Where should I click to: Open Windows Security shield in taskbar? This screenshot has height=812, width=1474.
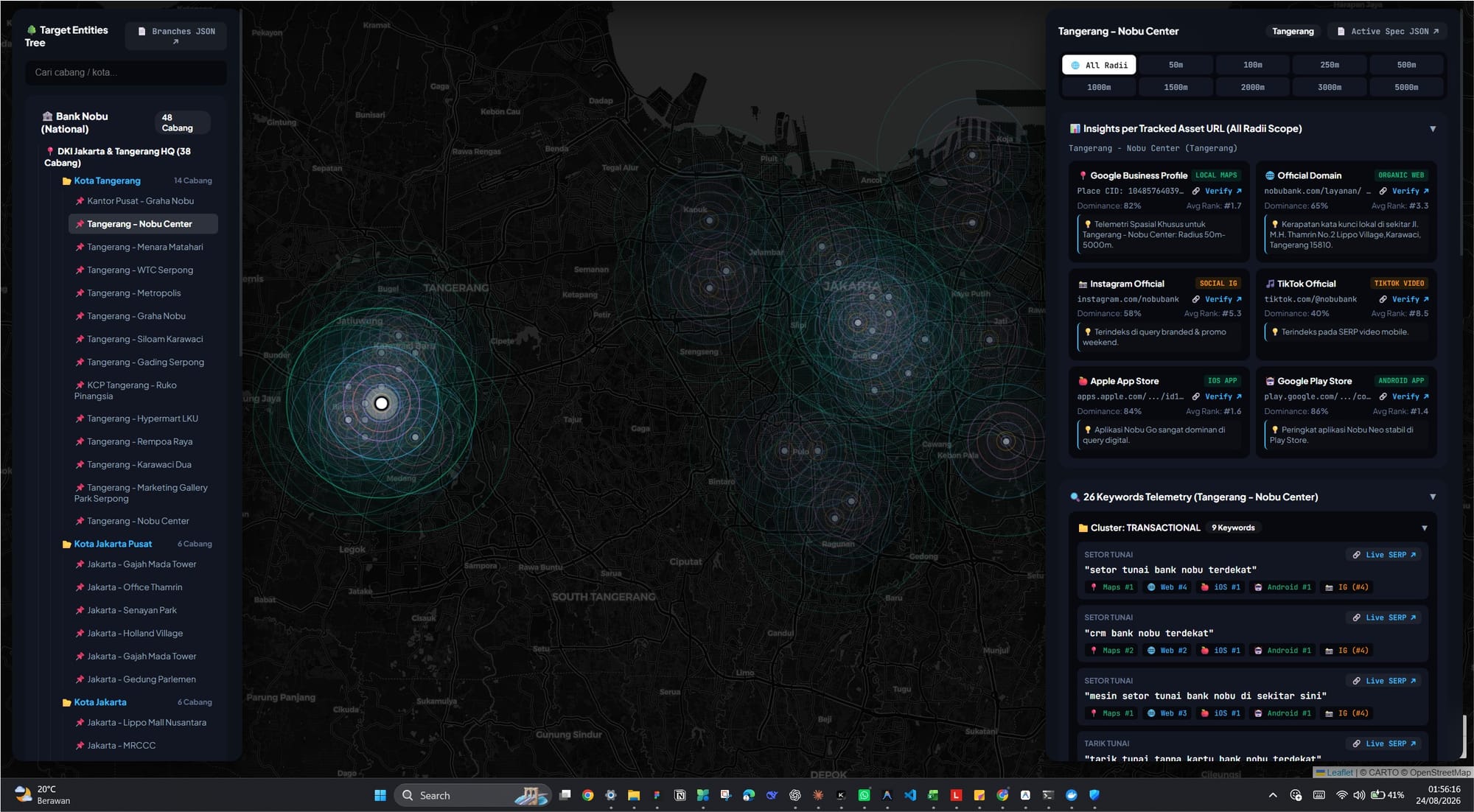click(x=1094, y=795)
